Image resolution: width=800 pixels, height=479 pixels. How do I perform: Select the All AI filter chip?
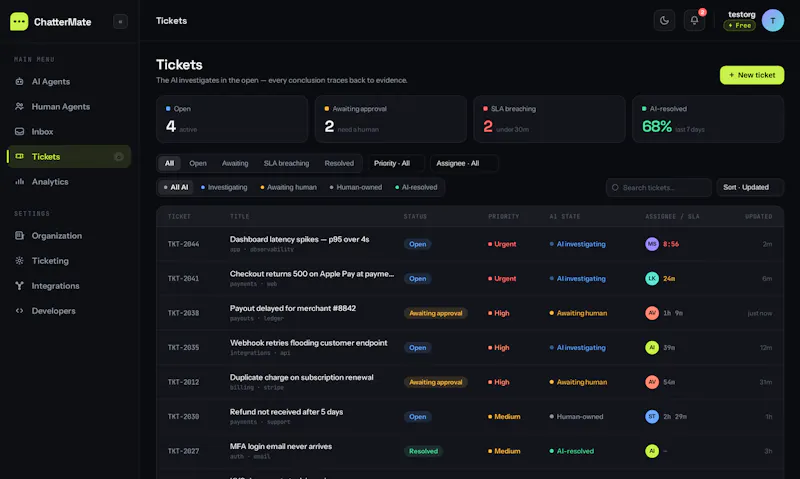click(176, 187)
